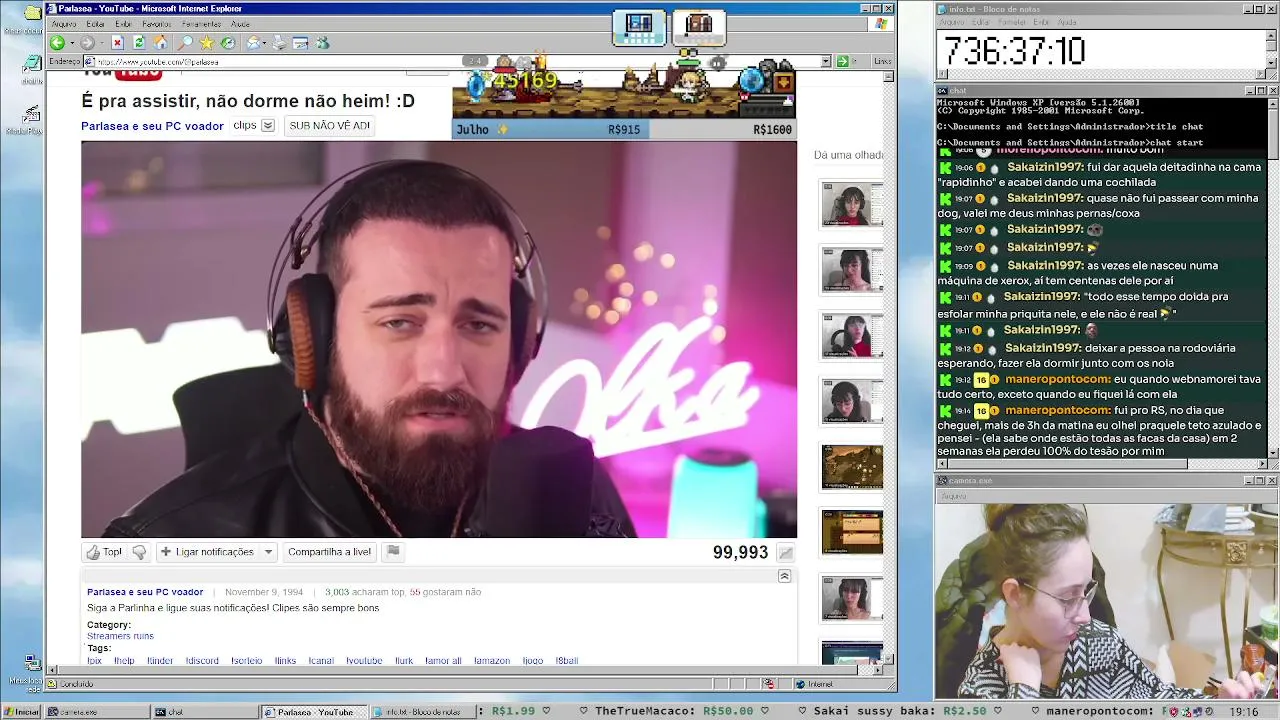The height and width of the screenshot is (720, 1280).
Task: Click the Iniciar start button
Action: (22, 712)
